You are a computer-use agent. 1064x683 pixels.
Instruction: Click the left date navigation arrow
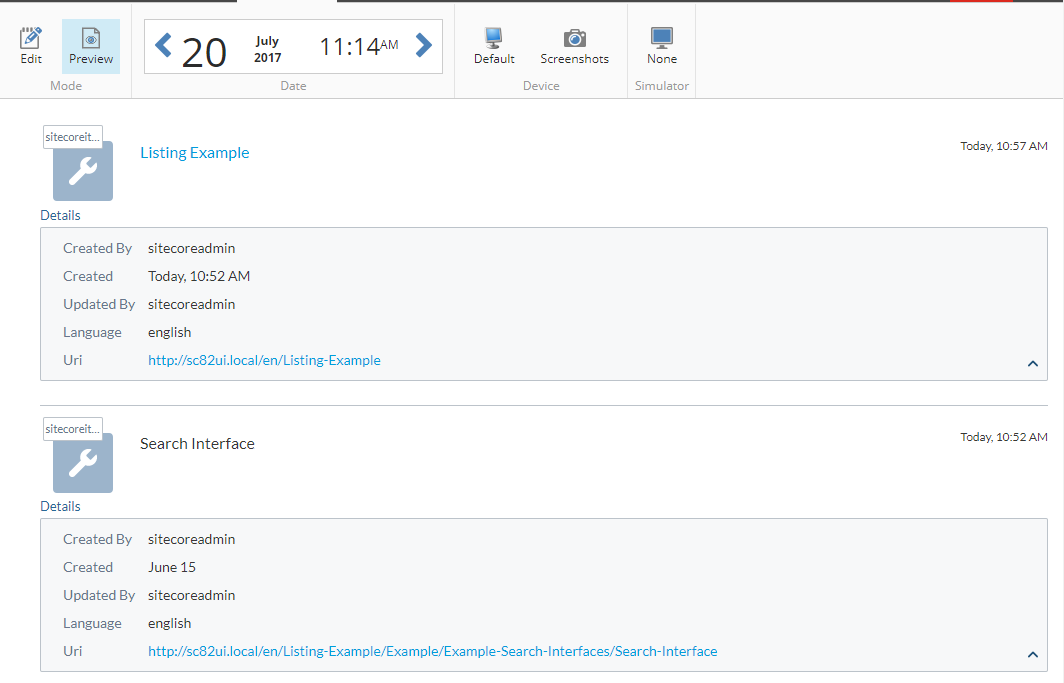(163, 44)
